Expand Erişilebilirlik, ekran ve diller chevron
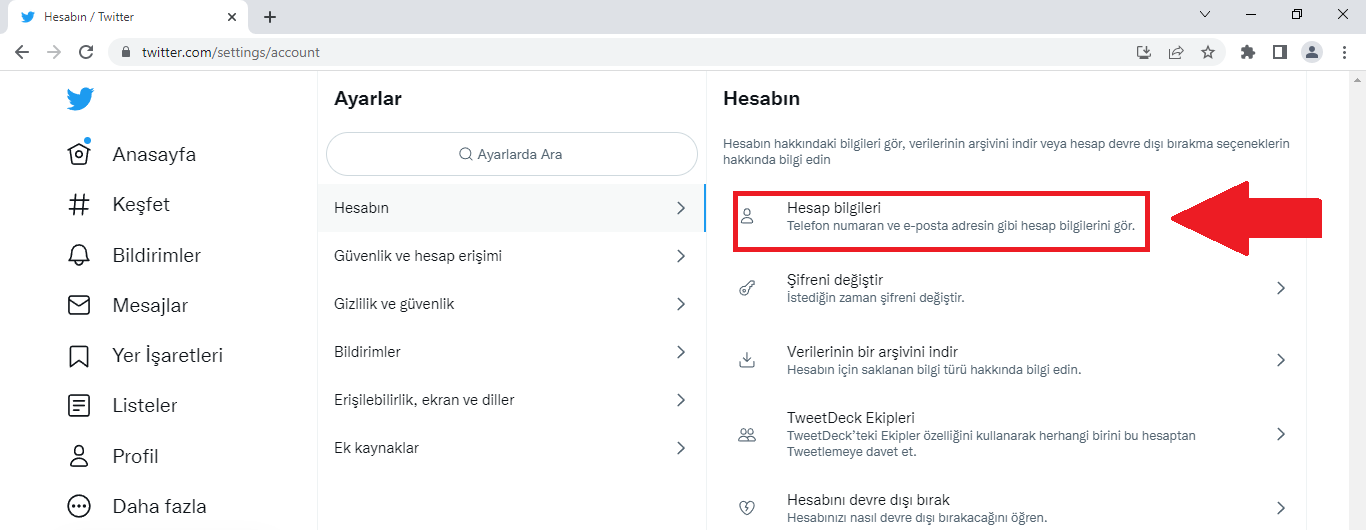 tap(681, 400)
